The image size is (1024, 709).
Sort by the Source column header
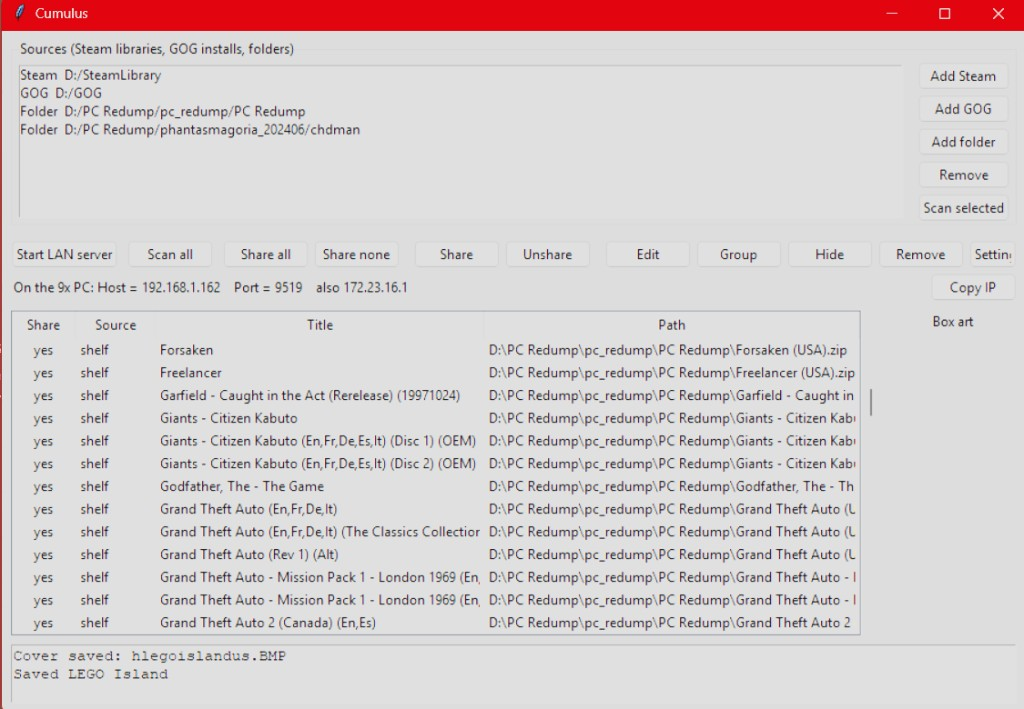coord(116,325)
